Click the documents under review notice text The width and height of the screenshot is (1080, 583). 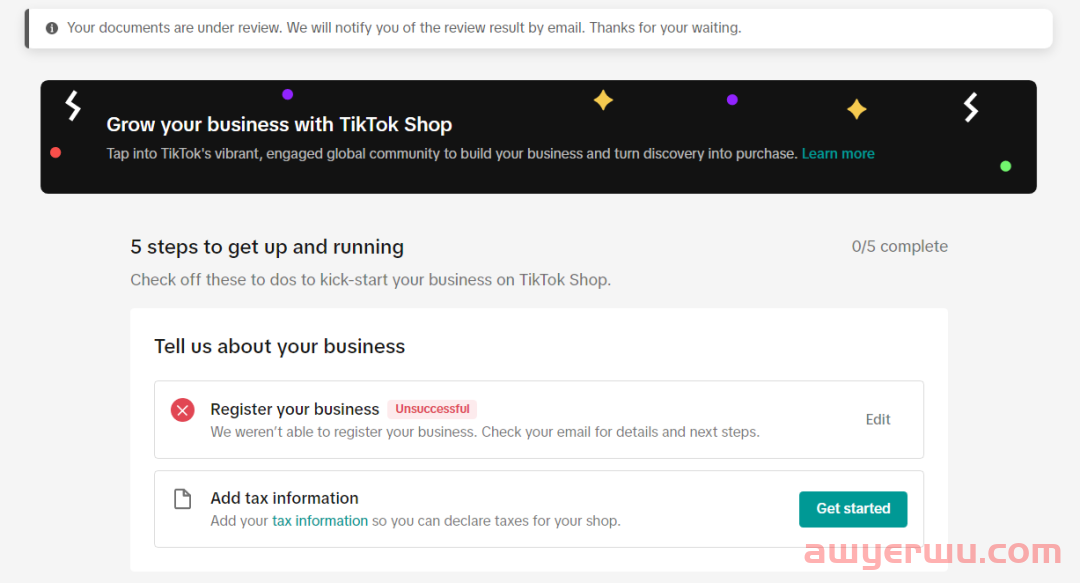point(404,28)
